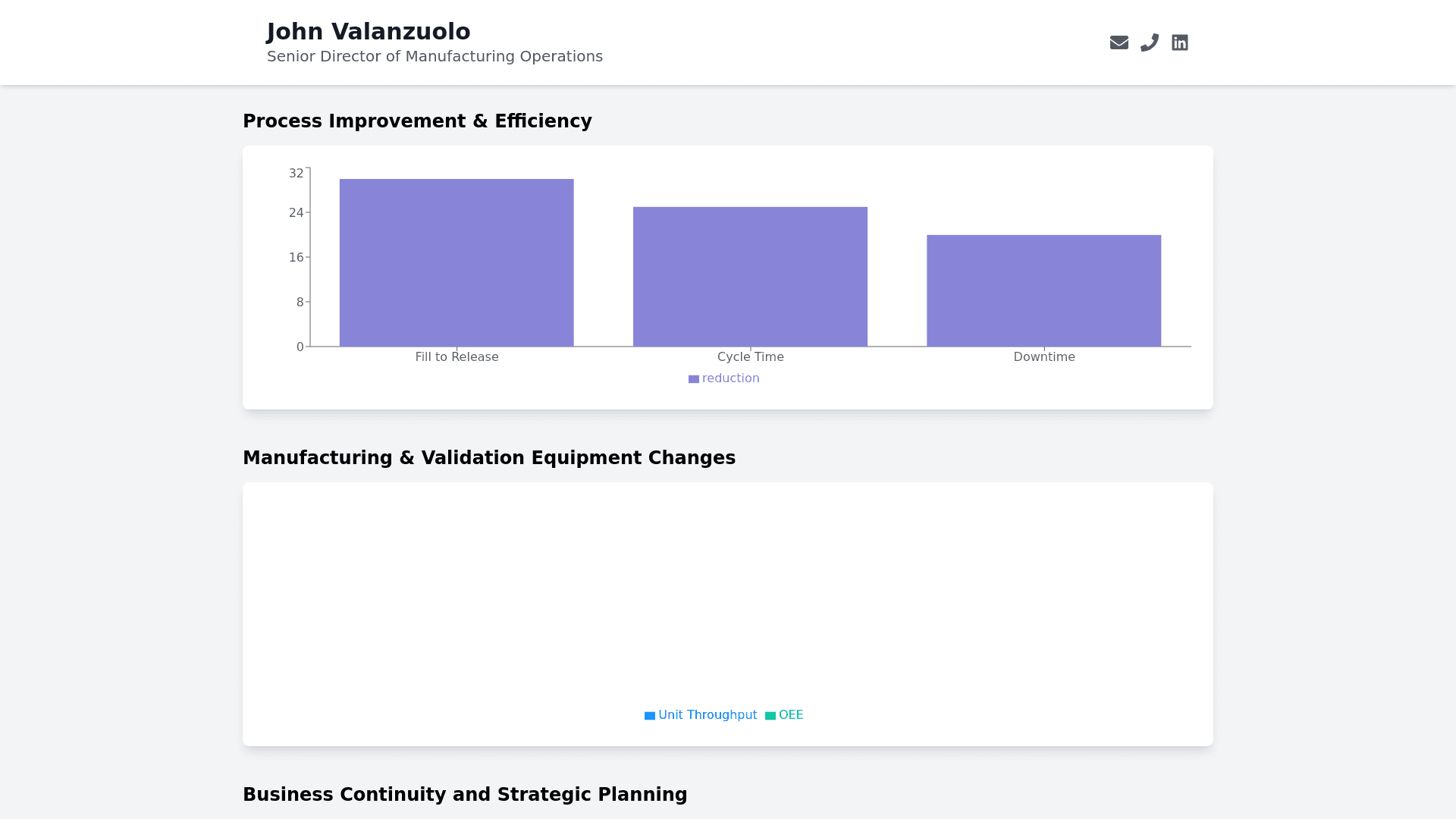Click the Fill to Release bar
This screenshot has height=819, width=1456.
click(x=457, y=263)
